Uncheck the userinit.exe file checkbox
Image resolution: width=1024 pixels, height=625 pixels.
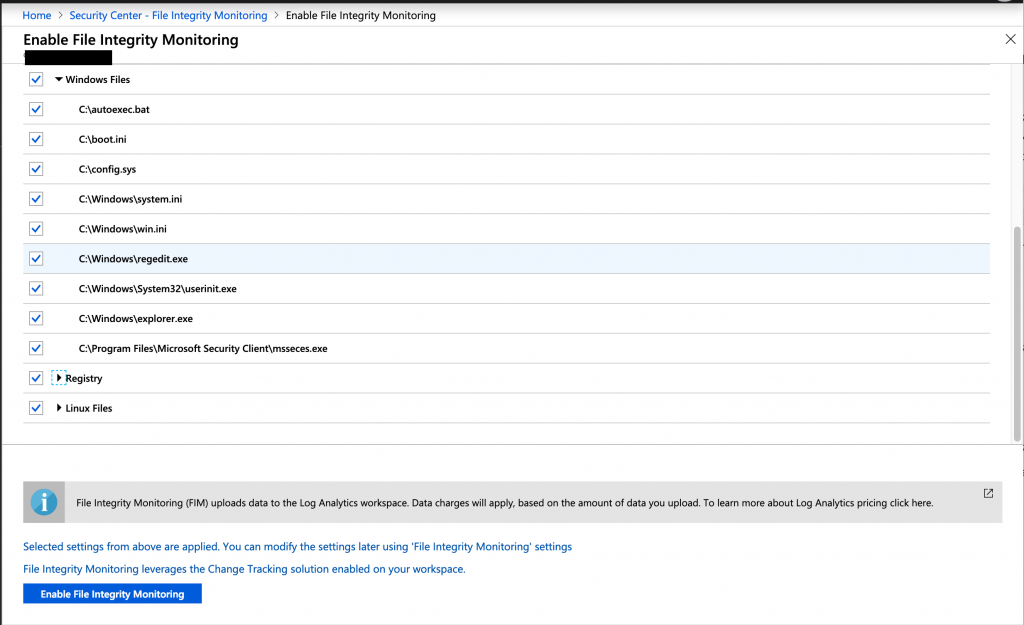pos(36,289)
